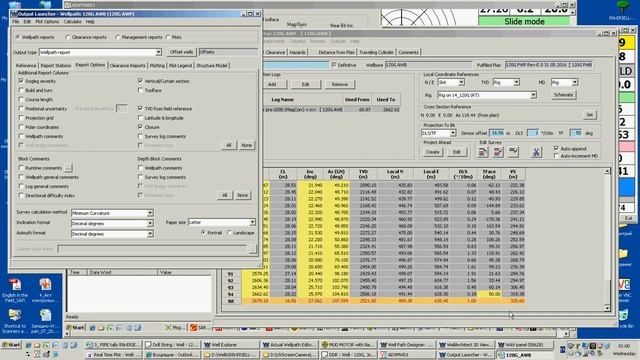
Task: Enable Toolface checkbox
Action: coord(140,90)
